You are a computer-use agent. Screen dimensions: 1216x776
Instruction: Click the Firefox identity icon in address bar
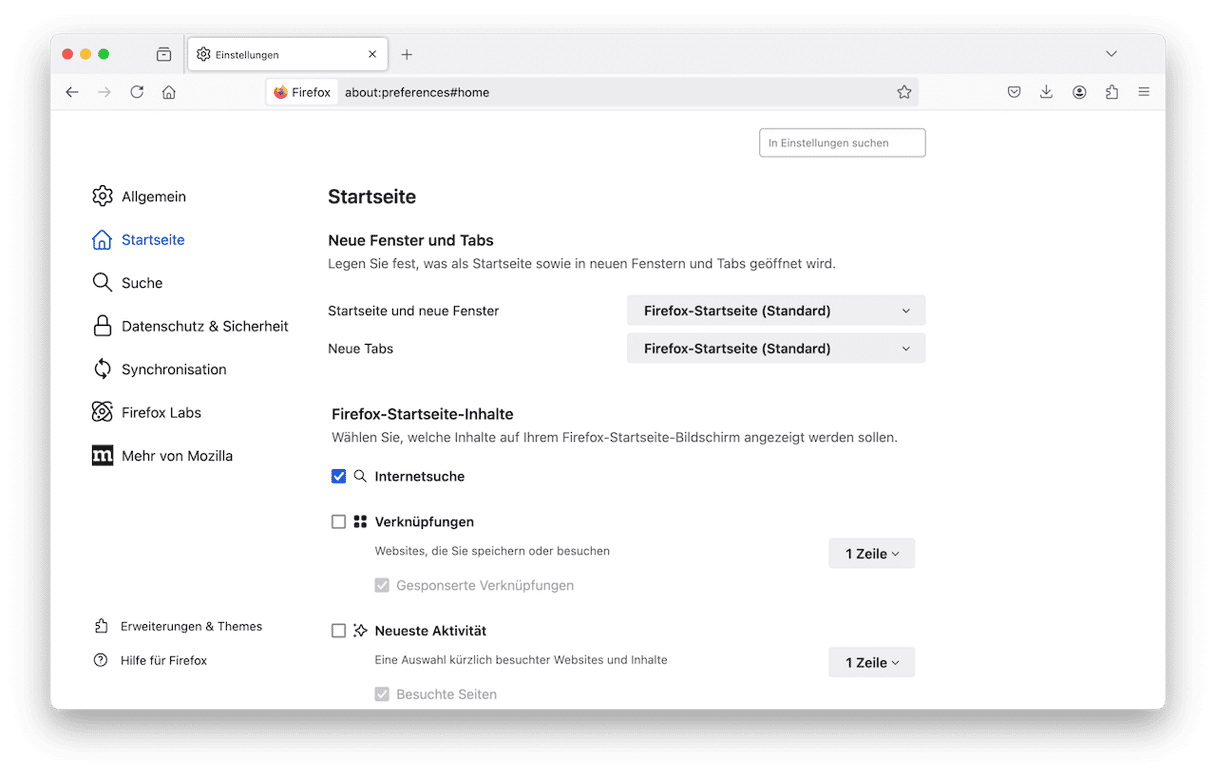pos(281,92)
